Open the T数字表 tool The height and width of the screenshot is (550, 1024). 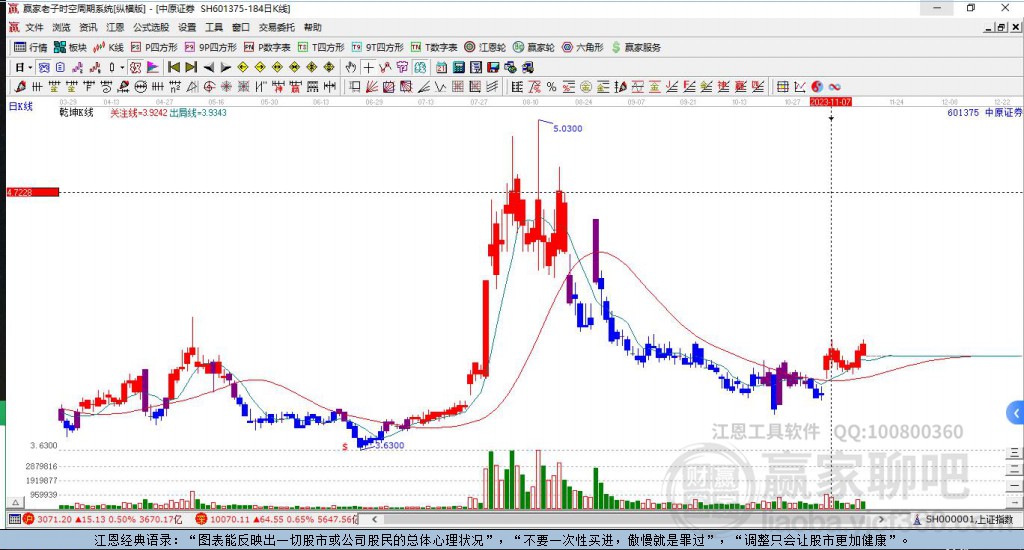pyautogui.click(x=434, y=47)
